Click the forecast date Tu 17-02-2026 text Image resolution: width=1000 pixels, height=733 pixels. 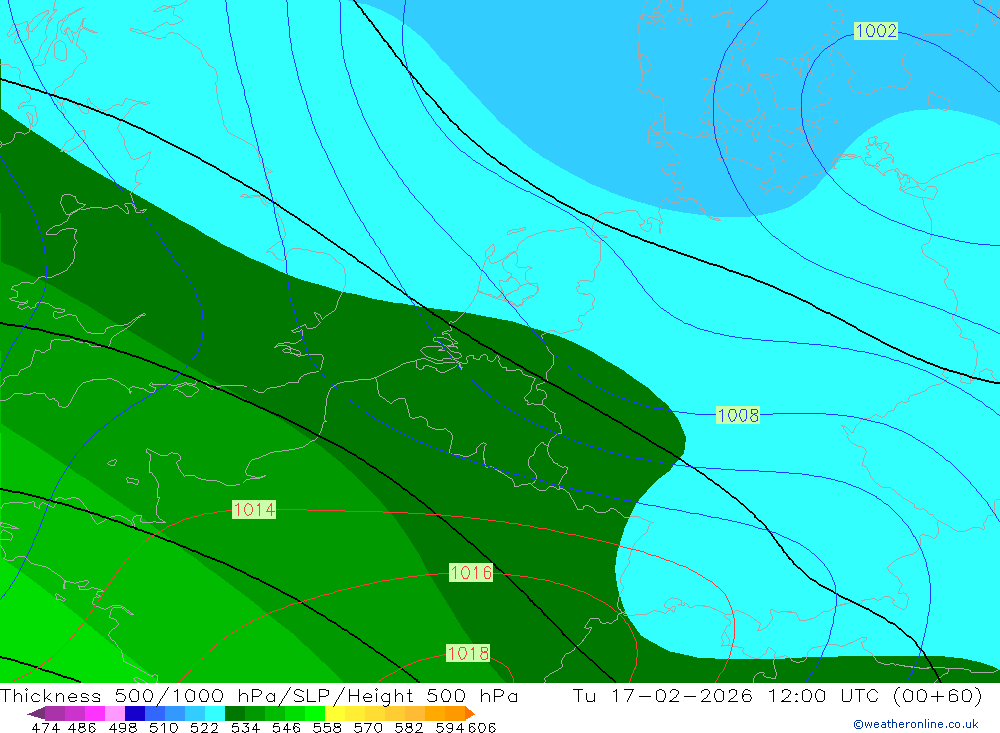pyautogui.click(x=663, y=695)
